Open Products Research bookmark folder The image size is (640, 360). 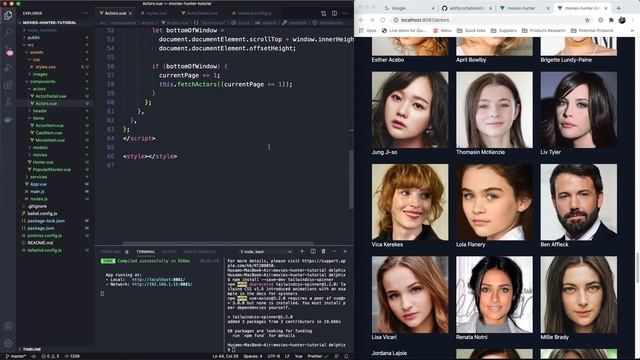pos(544,31)
